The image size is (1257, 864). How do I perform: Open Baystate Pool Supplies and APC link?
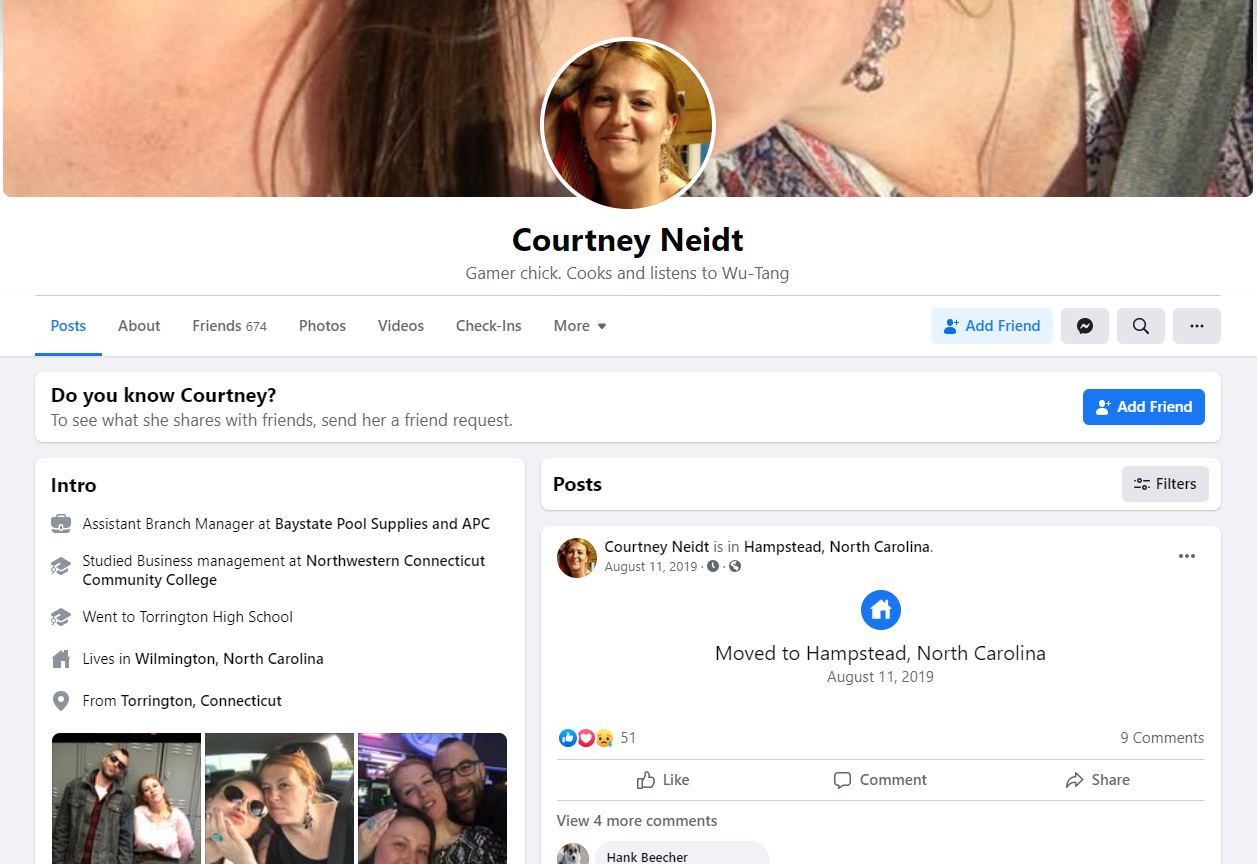coord(382,524)
